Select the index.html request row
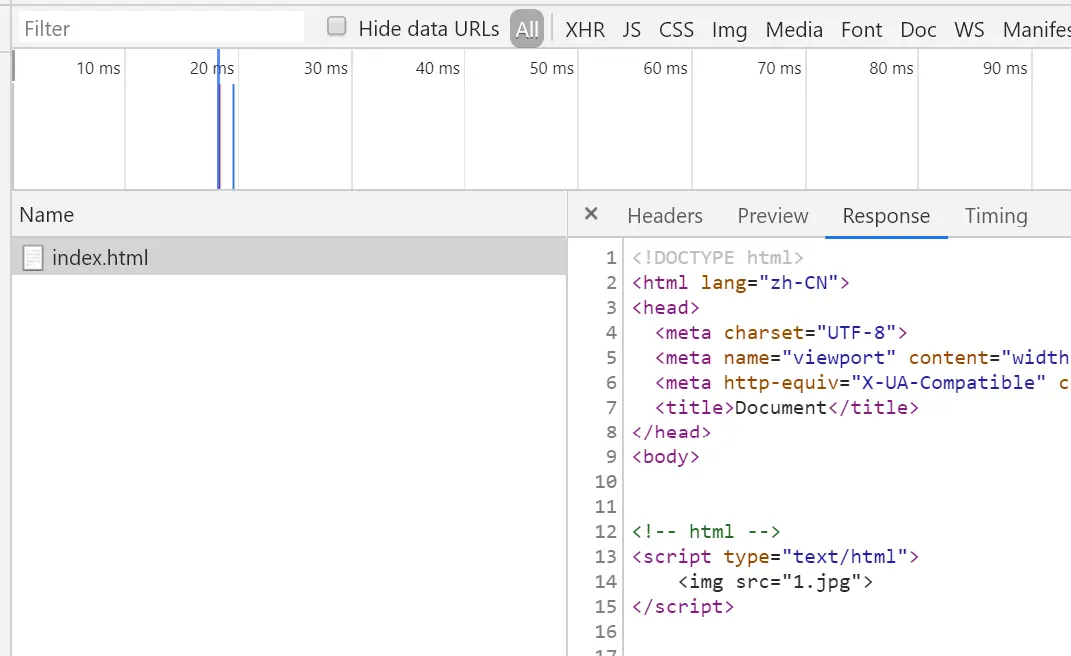Image resolution: width=1071 pixels, height=656 pixels. (x=289, y=257)
